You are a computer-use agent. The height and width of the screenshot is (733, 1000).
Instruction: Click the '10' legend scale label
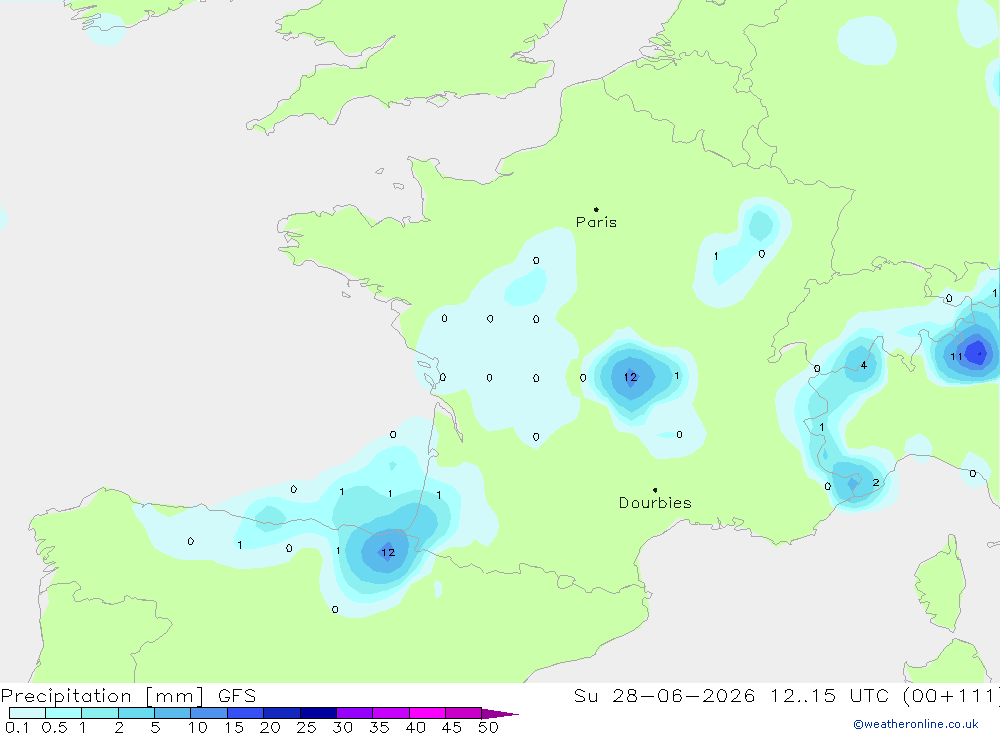(x=198, y=727)
